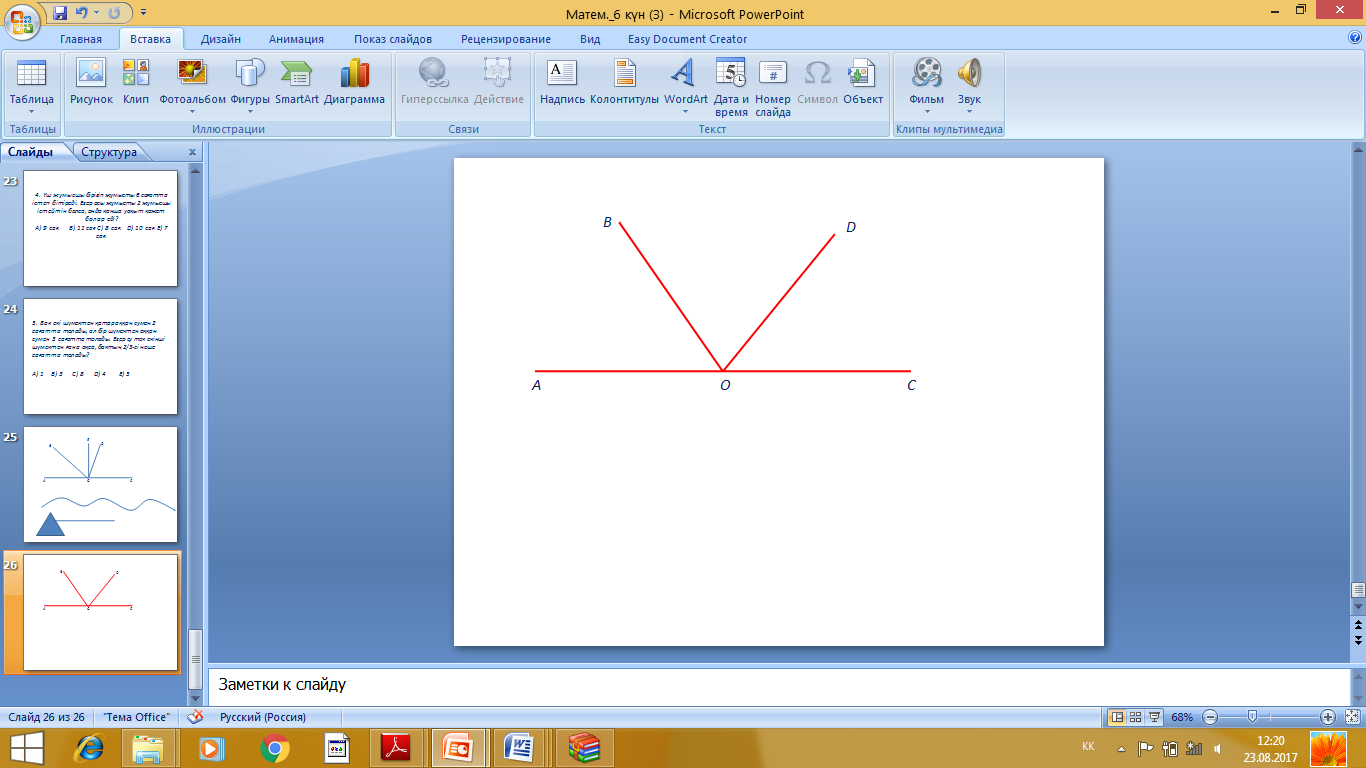The image size is (1366, 768).
Task: Click the zoom level slider
Action: [1251, 717]
